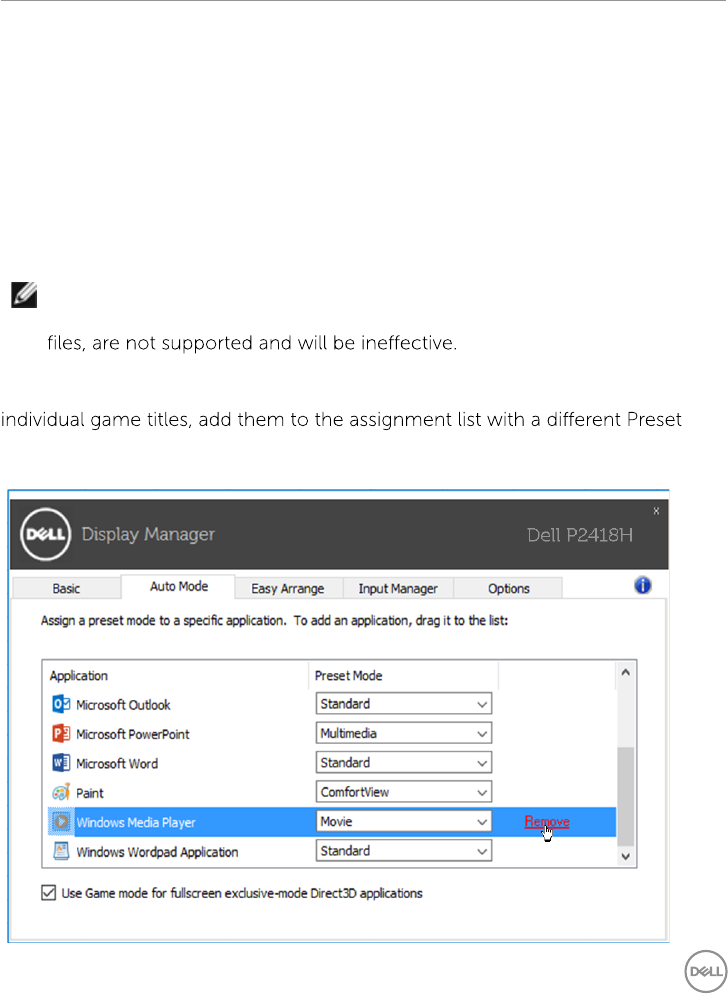Open the Easy Arrange tab

tap(288, 588)
